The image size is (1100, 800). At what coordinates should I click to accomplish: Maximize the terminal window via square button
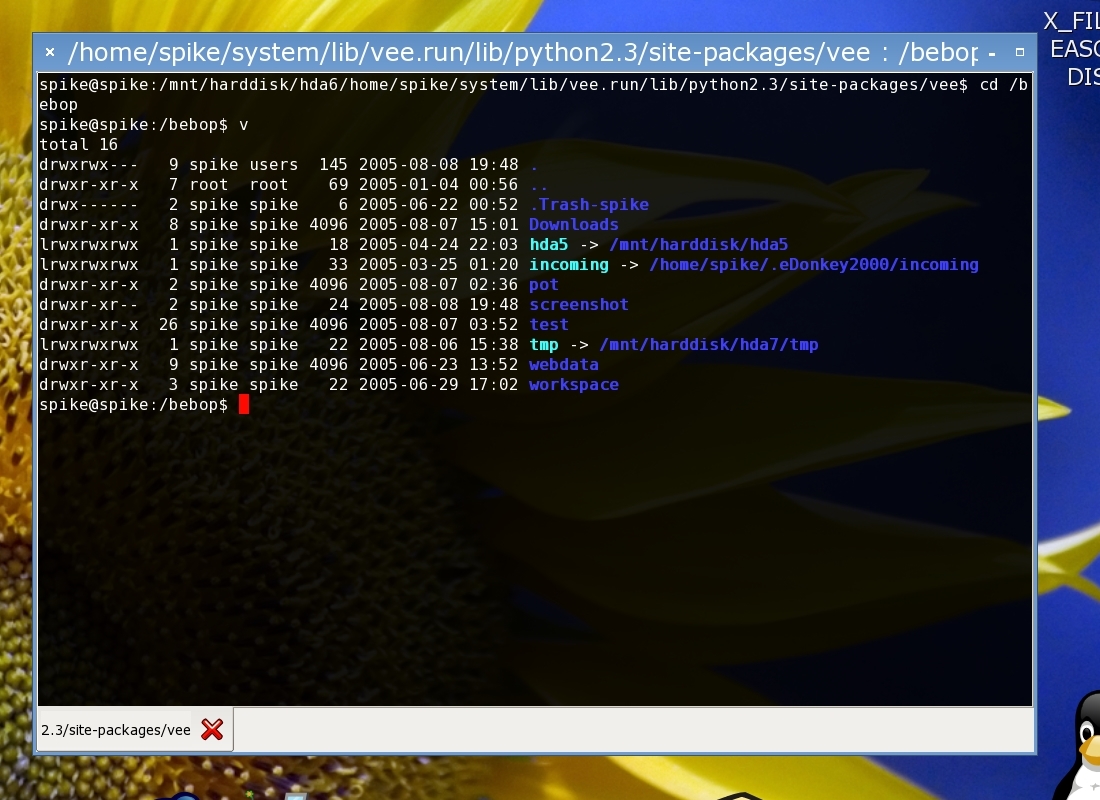click(x=1020, y=52)
